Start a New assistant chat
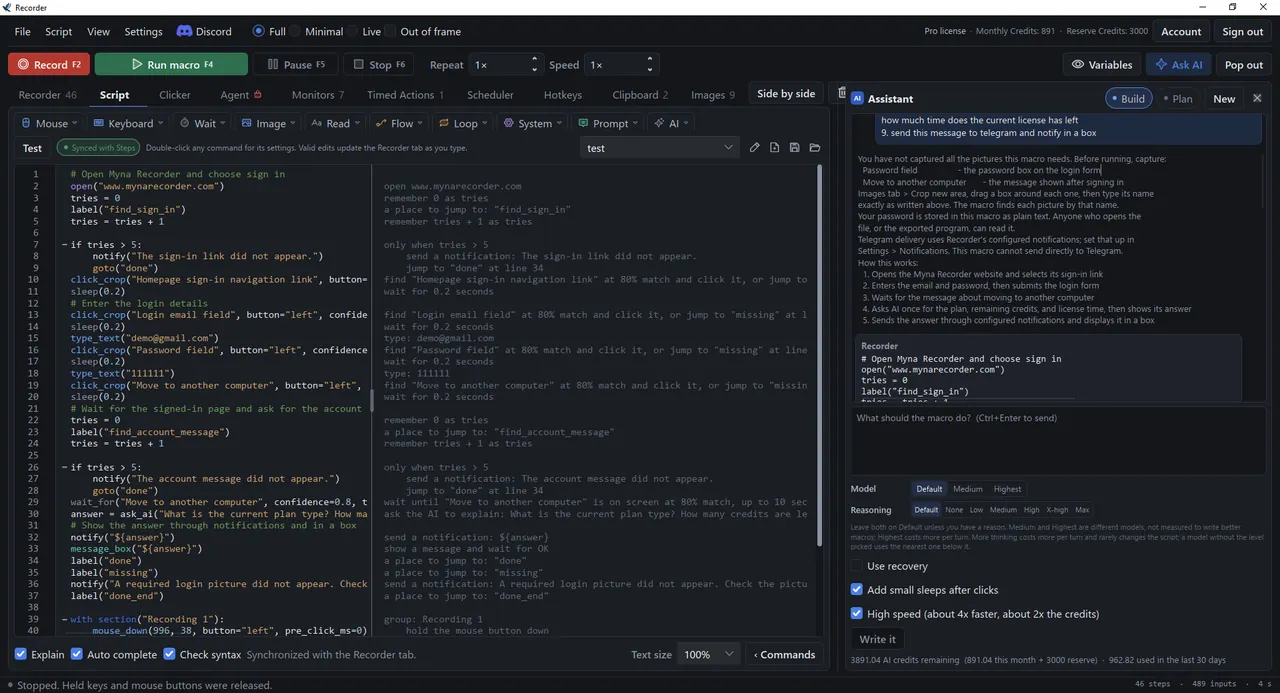 pos(1224,99)
